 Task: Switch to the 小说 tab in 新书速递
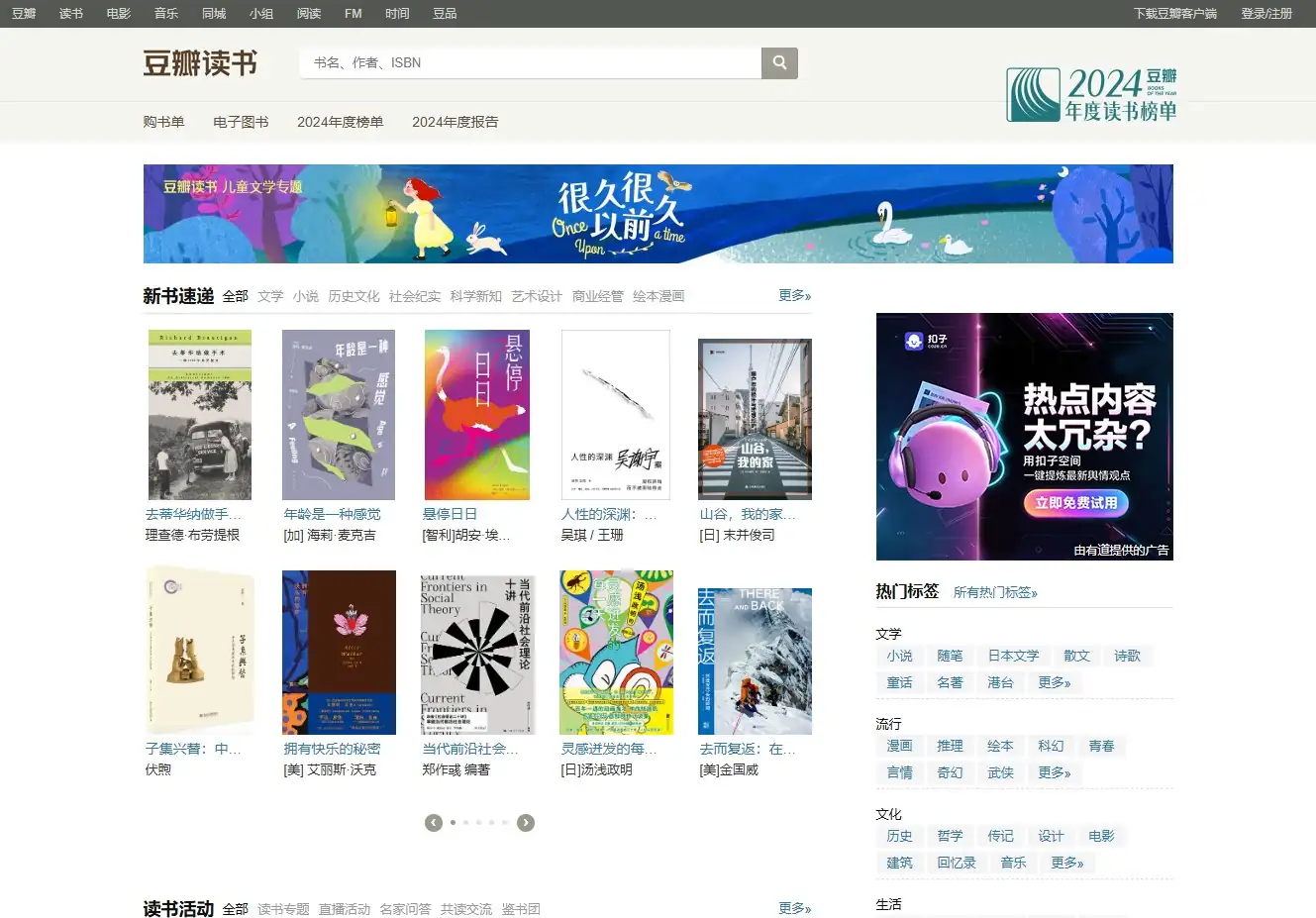pyautogui.click(x=306, y=295)
